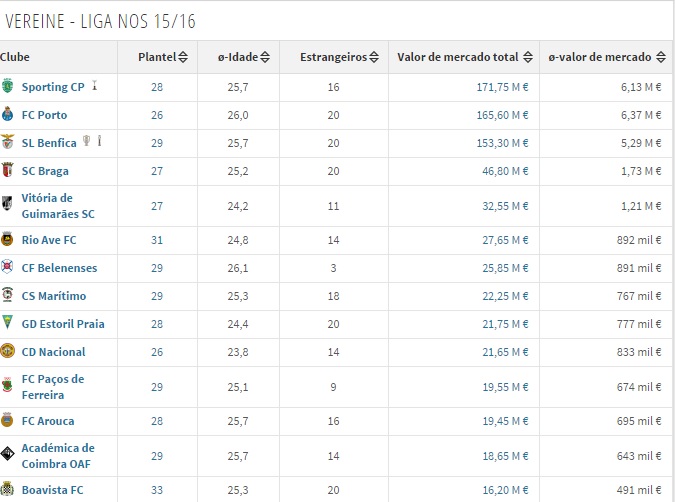The width and height of the screenshot is (675, 502).
Task: Click CF Belenenses foreigners value 3
Action: point(334,268)
